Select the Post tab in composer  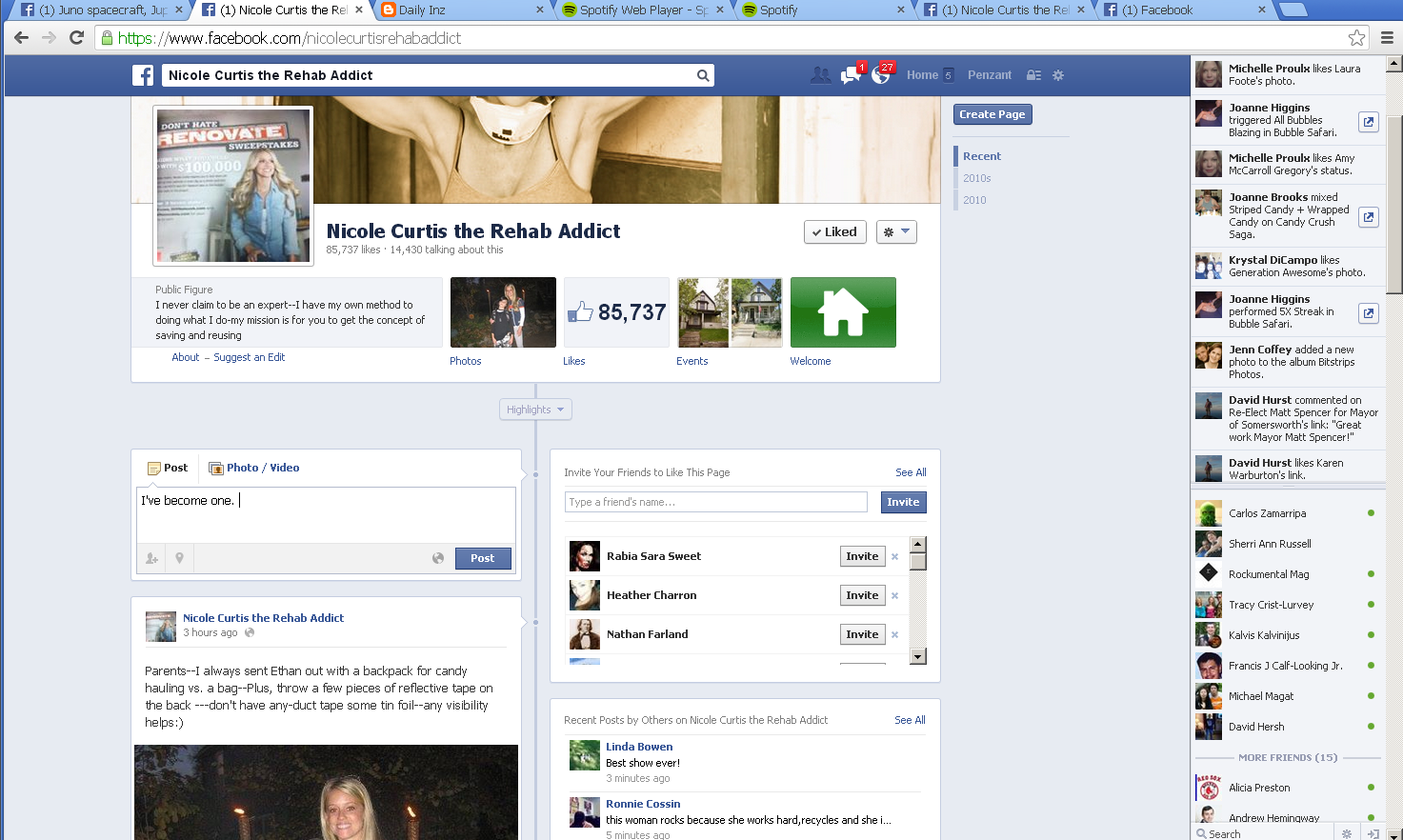click(x=168, y=468)
